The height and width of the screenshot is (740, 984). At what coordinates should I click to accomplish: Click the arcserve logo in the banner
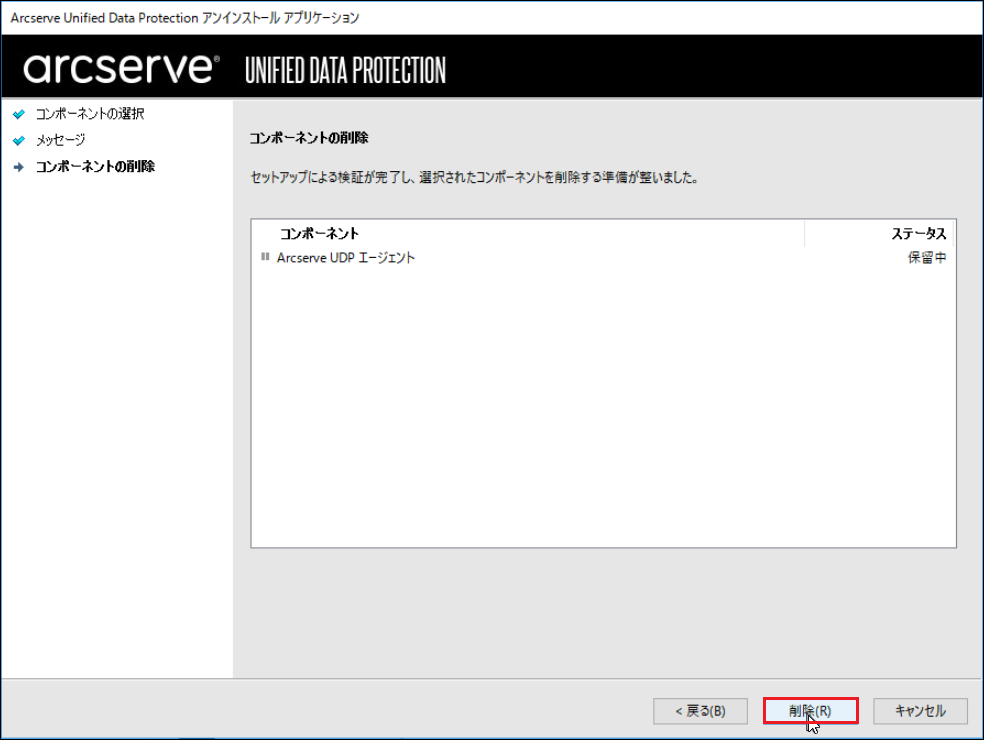[x=122, y=68]
